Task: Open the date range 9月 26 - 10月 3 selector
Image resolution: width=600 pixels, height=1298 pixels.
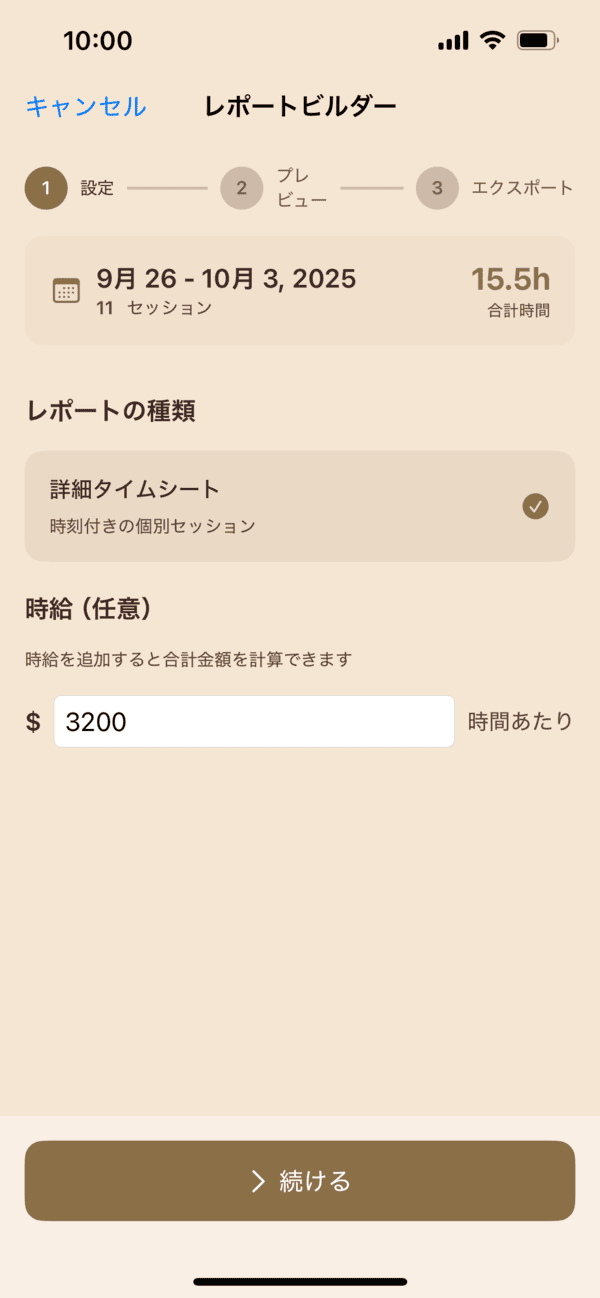Action: click(225, 280)
